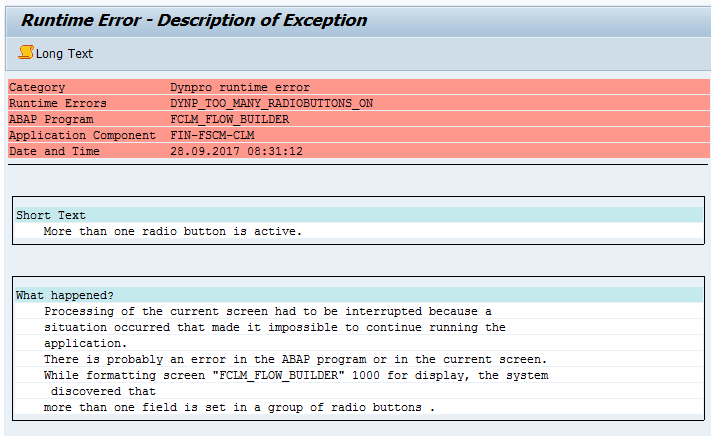Click the Long Text scroll icon

click(x=25, y=53)
